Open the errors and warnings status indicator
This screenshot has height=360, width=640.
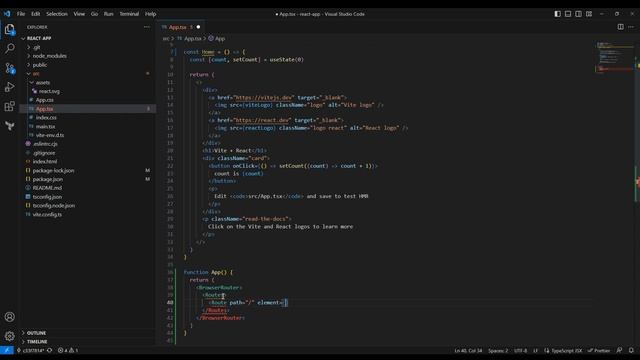(68, 350)
